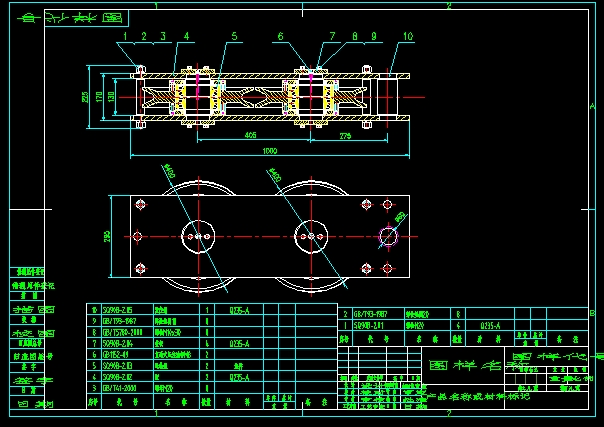Viewport: 604px width, 427px height.
Task: Click part balloon number 6
Action: tap(280, 37)
